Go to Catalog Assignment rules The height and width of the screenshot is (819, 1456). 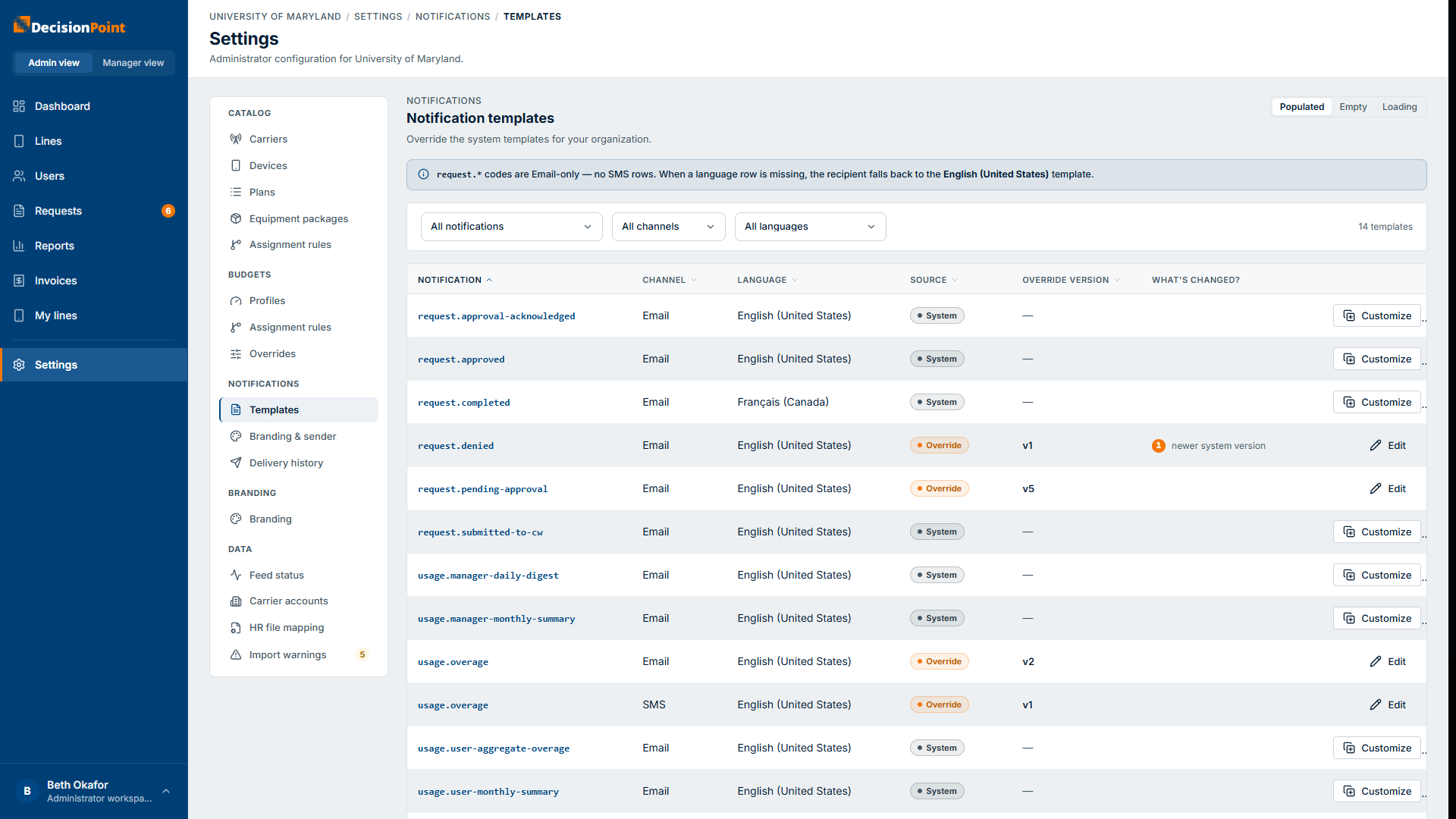[x=299, y=245]
